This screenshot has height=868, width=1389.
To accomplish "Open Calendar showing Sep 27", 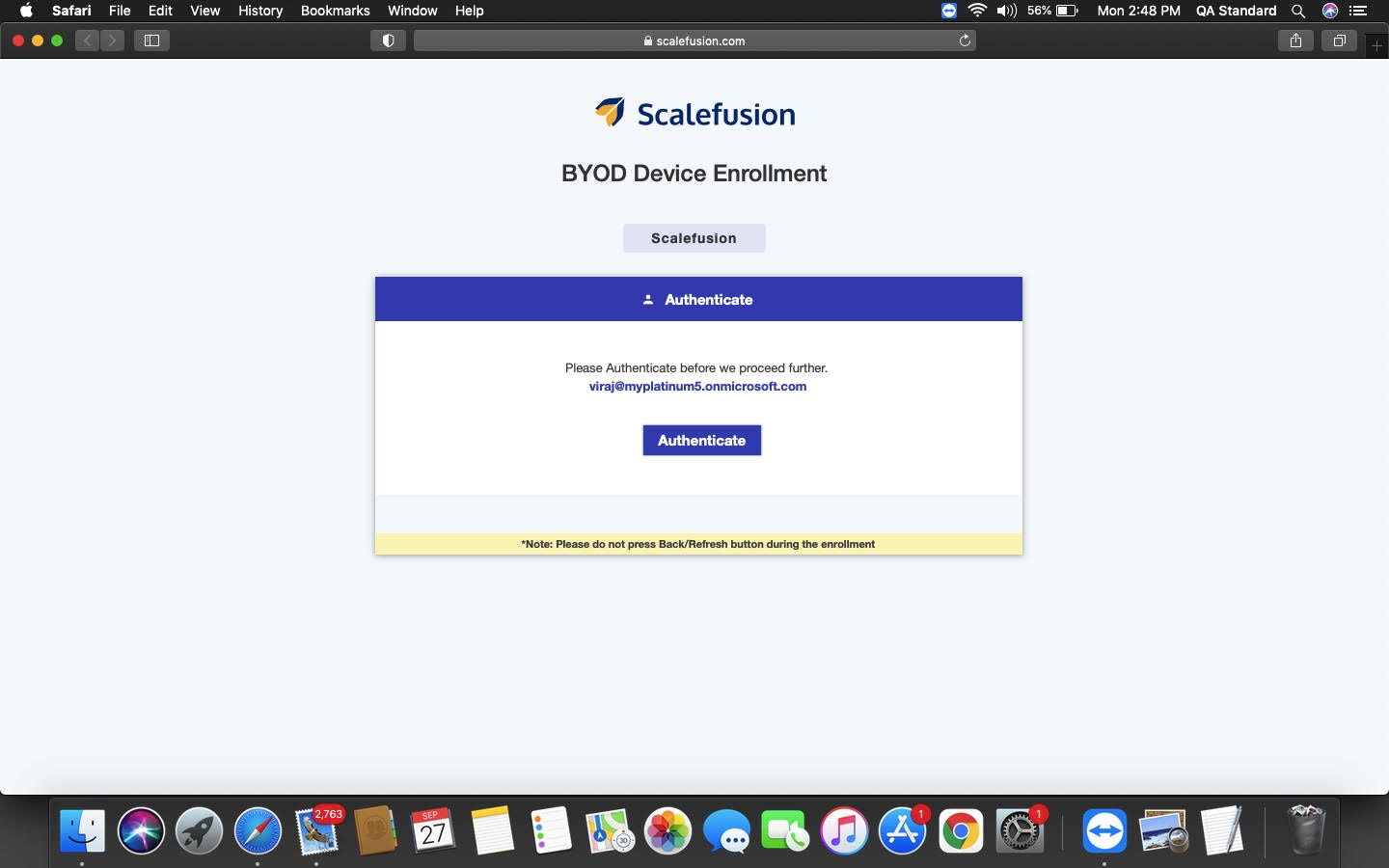I will point(433,830).
